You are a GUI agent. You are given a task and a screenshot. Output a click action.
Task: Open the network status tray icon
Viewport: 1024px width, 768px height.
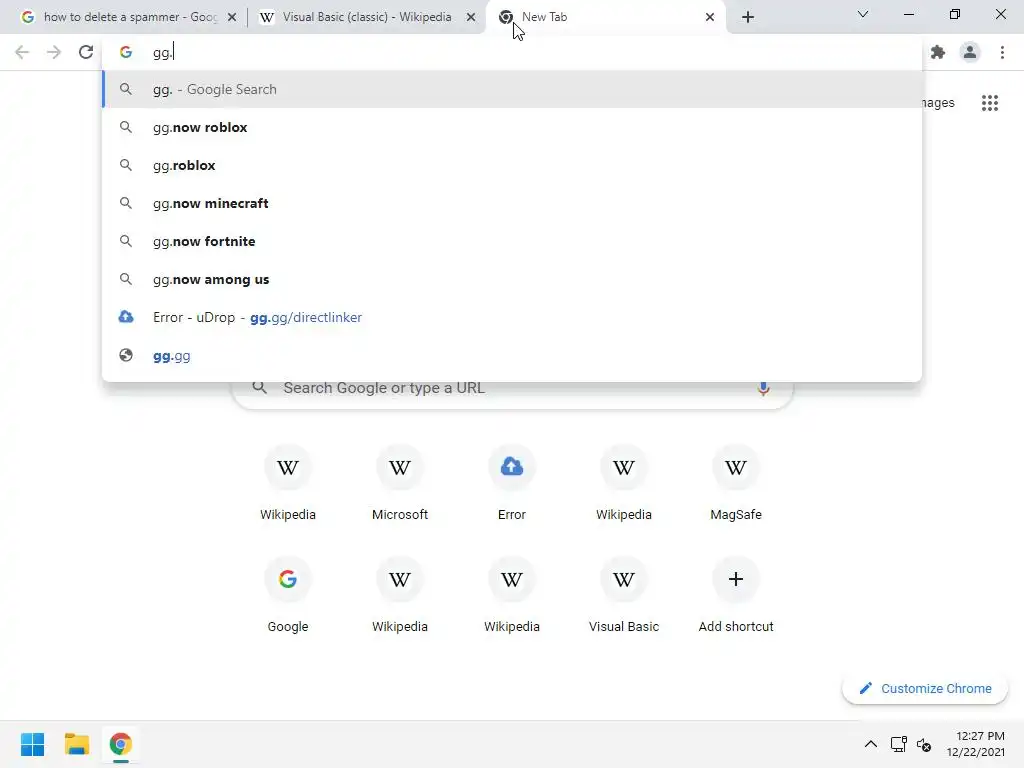coord(899,744)
